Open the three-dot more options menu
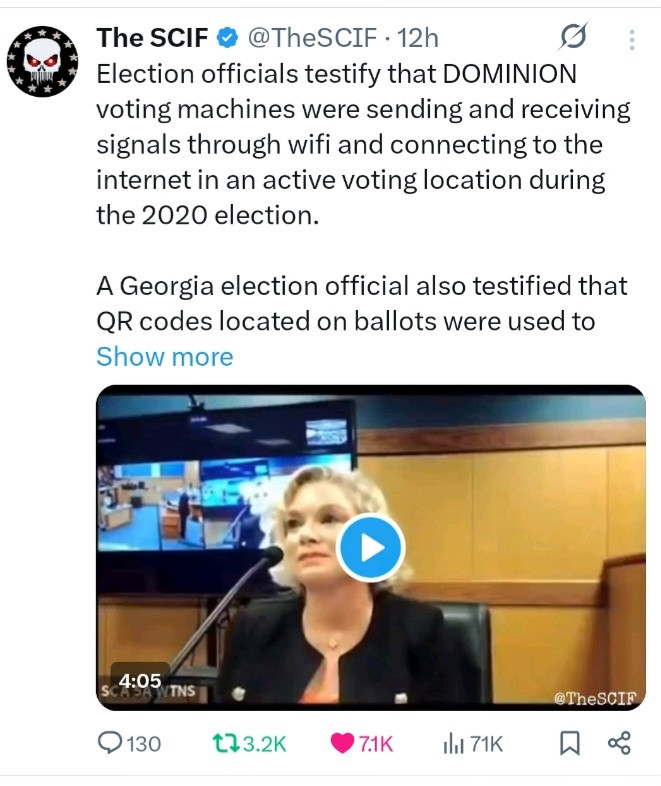 631,40
